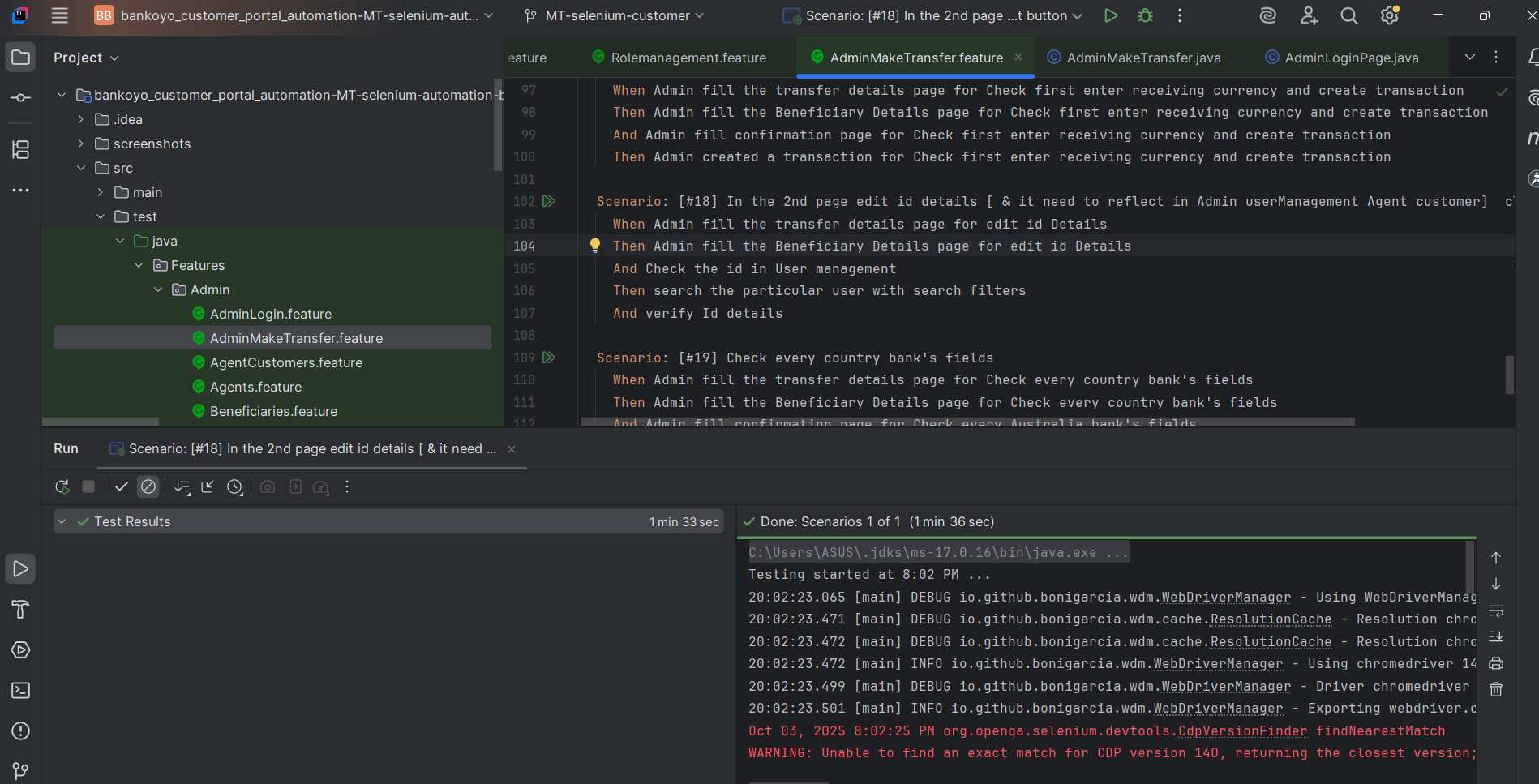This screenshot has height=784, width=1539.
Task: Run Scenario #19 from gutter icon
Action: point(549,358)
